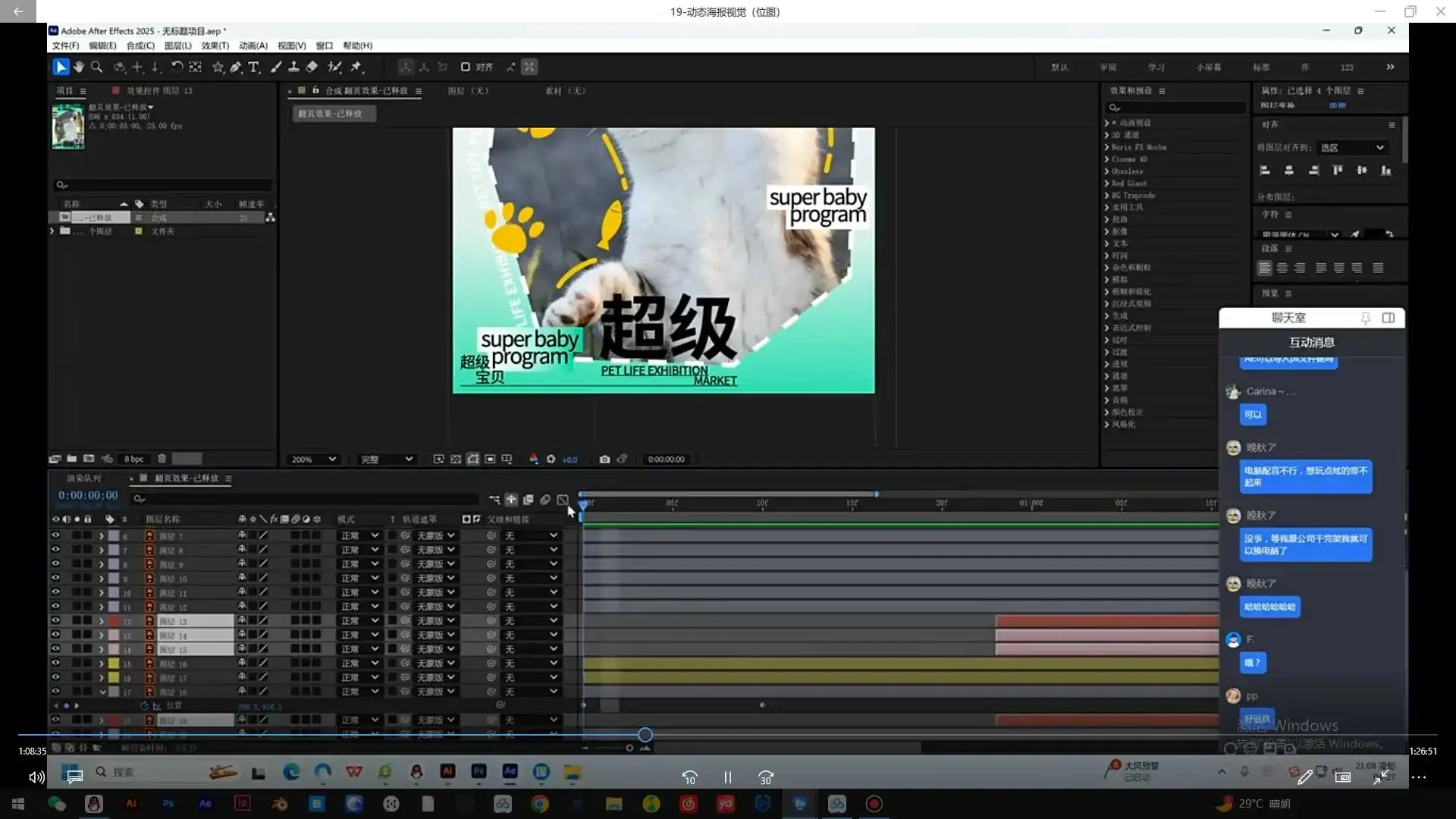
Task: Choose the Clone Stamp tool
Action: (x=294, y=67)
